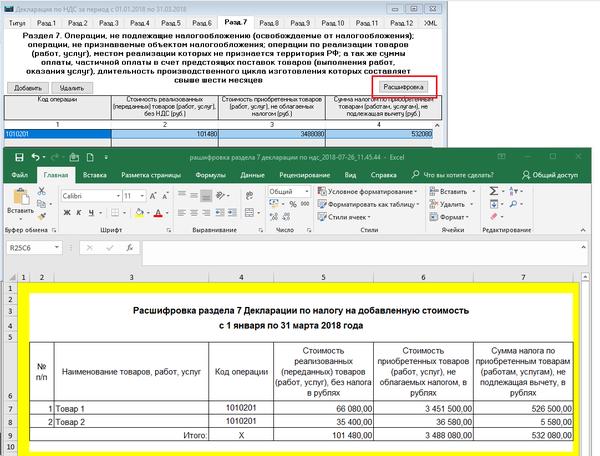The height and width of the screenshot is (456, 600).
Task: Click the increase indent icon
Action: pos(232,213)
